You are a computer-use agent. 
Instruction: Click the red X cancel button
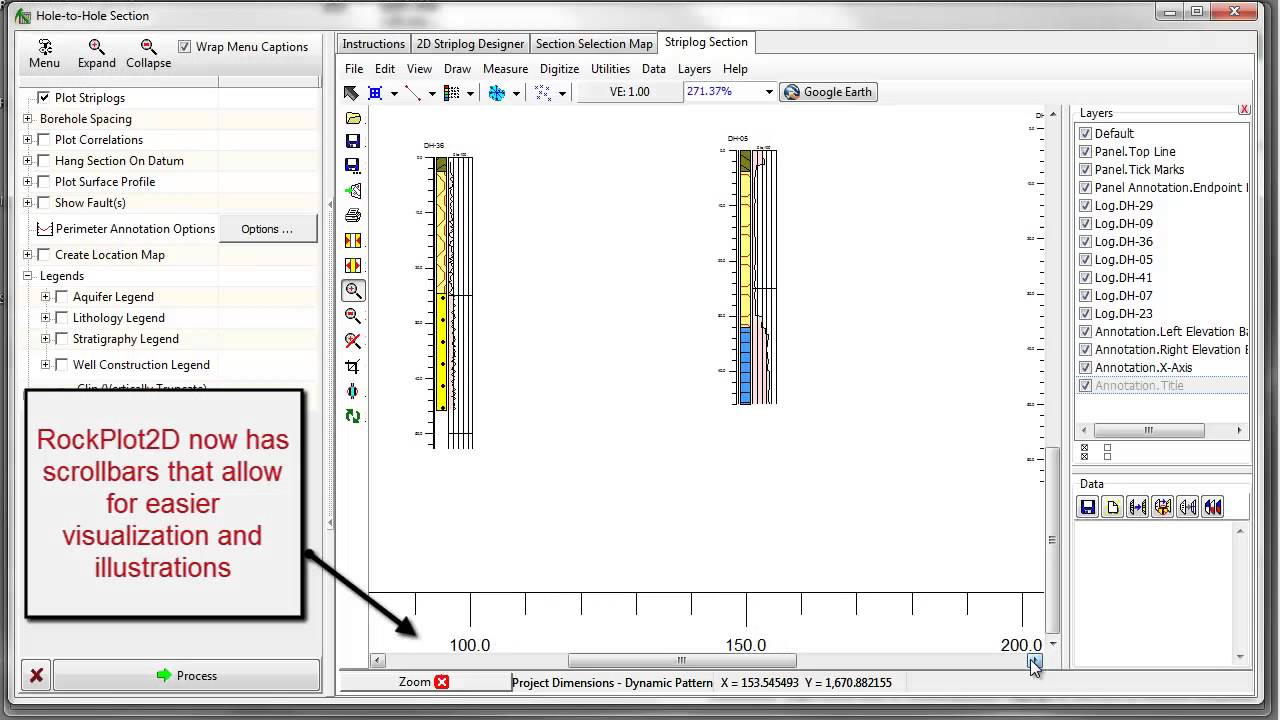(x=36, y=676)
